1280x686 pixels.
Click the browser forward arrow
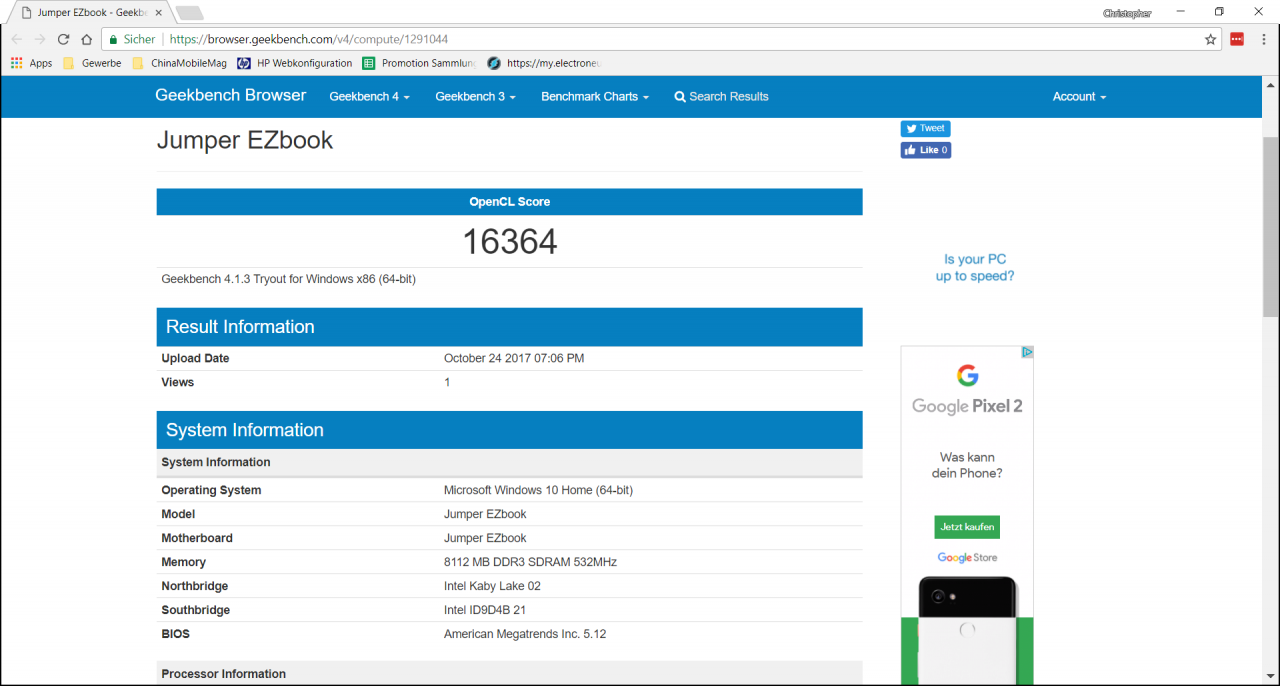(40, 39)
